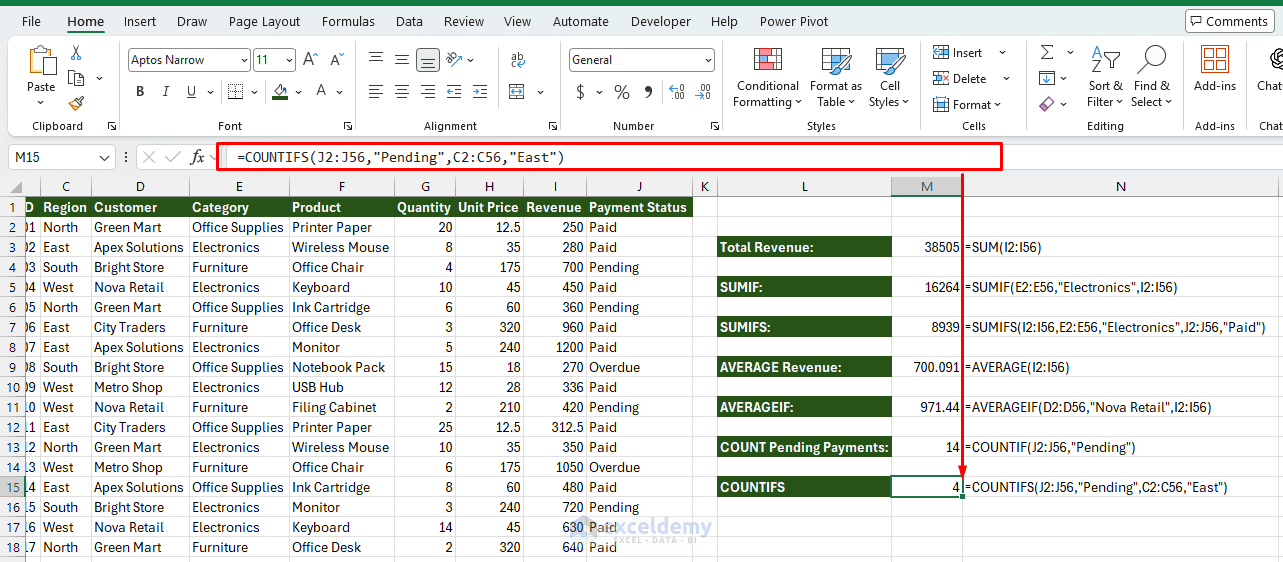Viewport: 1283px width, 562px height.
Task: Apply comma style
Action: 649,92
